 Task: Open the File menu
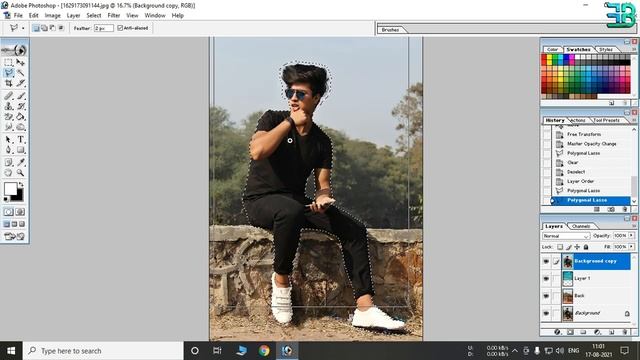point(18,16)
